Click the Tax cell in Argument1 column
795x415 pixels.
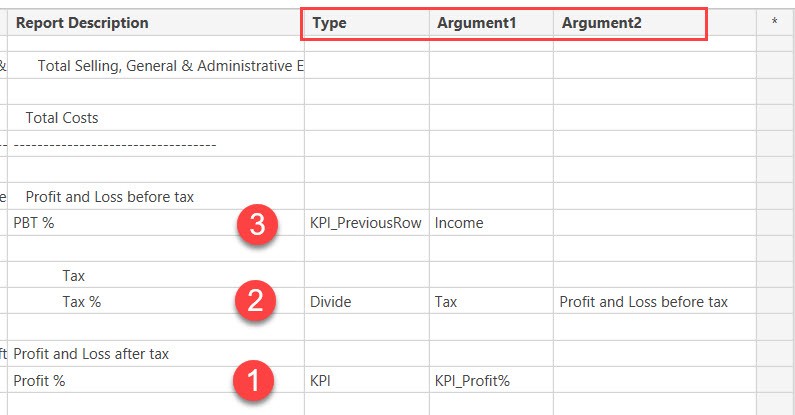[x=491, y=301]
